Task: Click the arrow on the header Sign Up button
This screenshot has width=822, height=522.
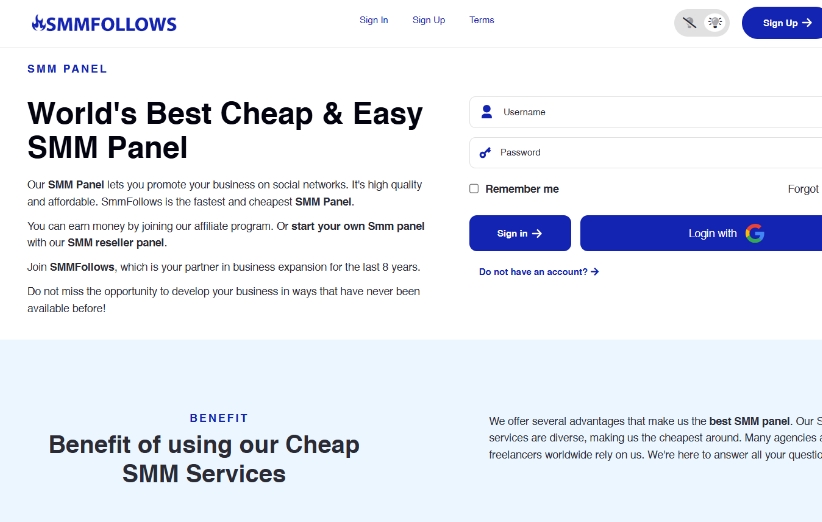Action: point(807,23)
